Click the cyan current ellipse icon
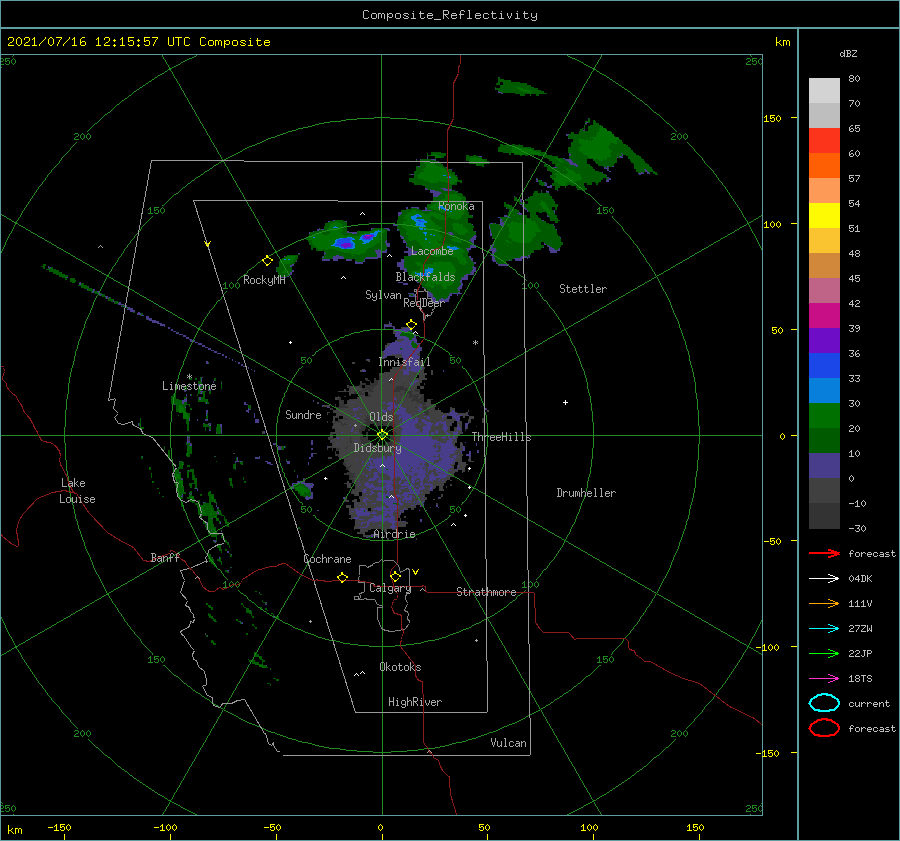 (x=824, y=703)
